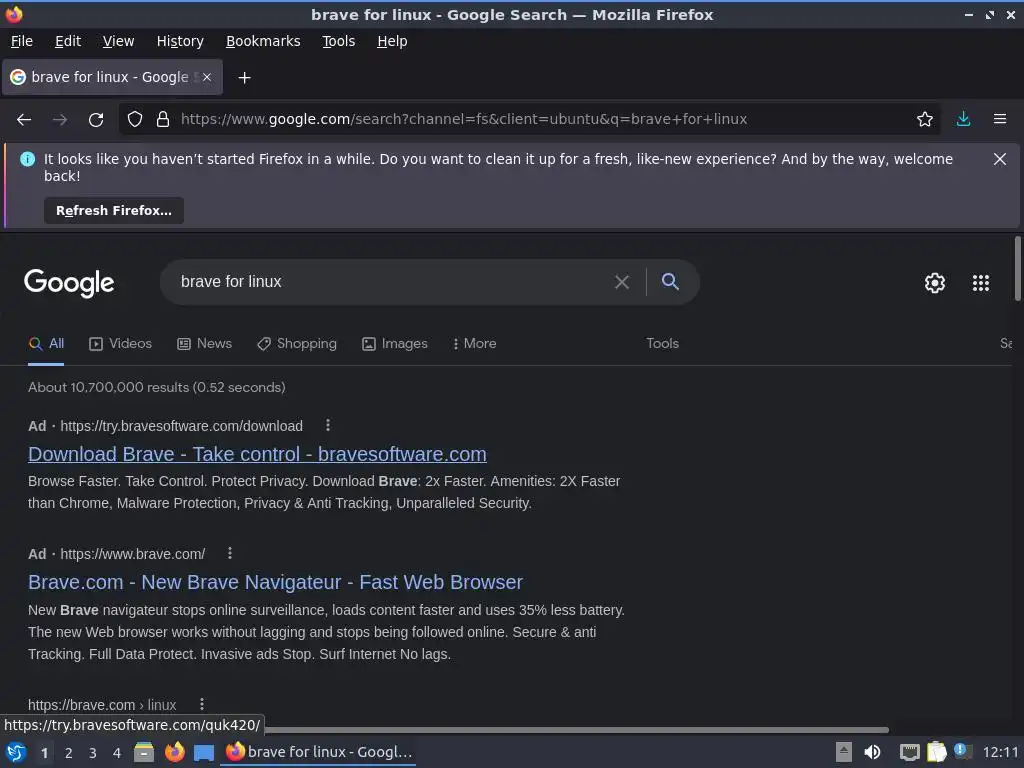Open the Google apps grid
The width and height of the screenshot is (1024, 768).
(980, 283)
